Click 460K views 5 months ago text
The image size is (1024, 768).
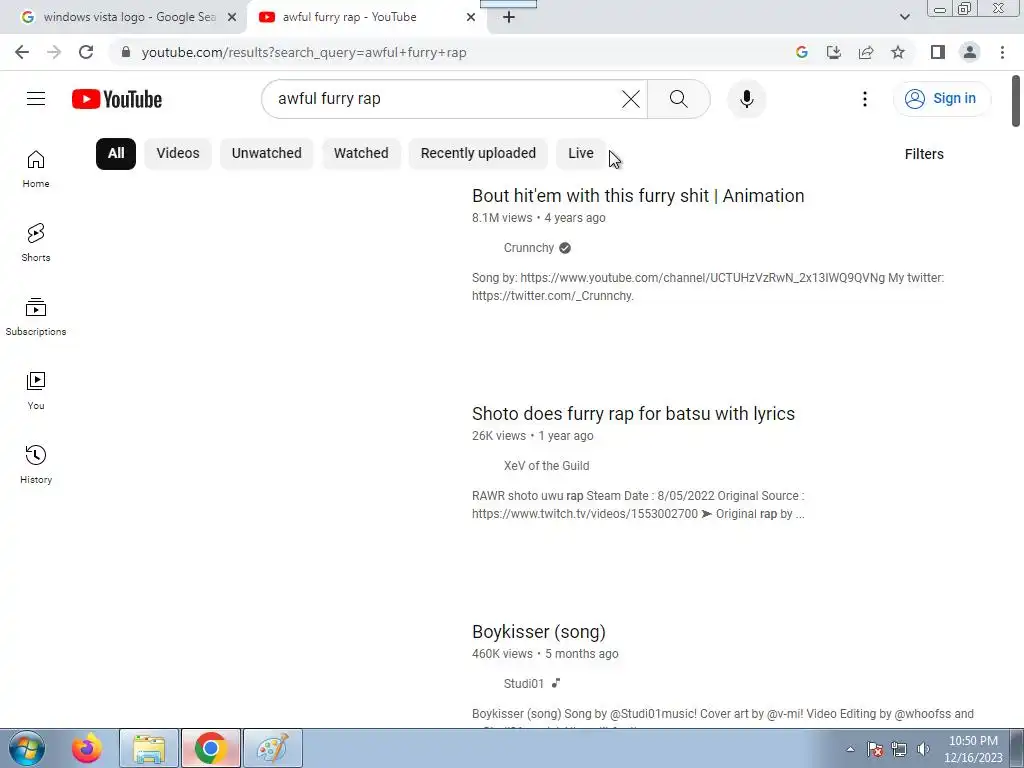click(545, 654)
